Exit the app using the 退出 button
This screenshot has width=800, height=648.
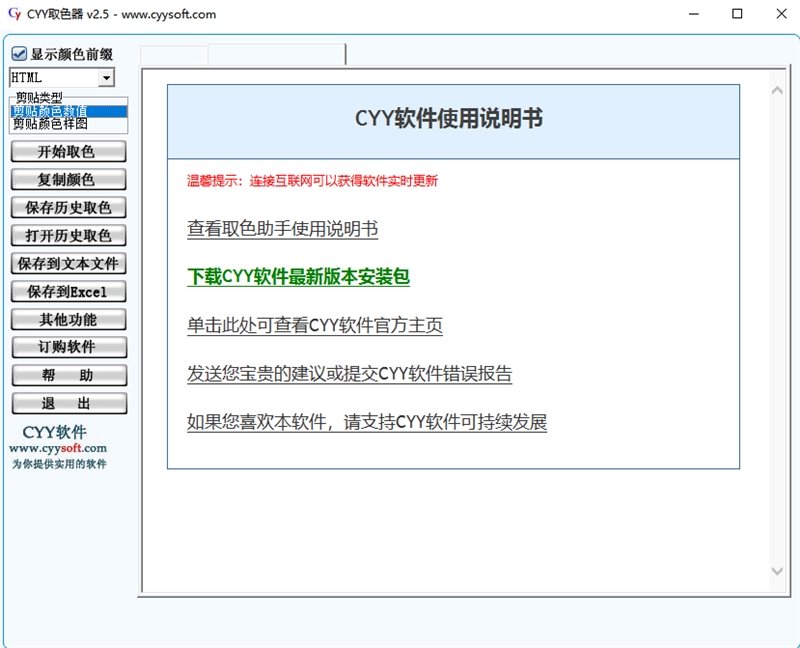68,404
